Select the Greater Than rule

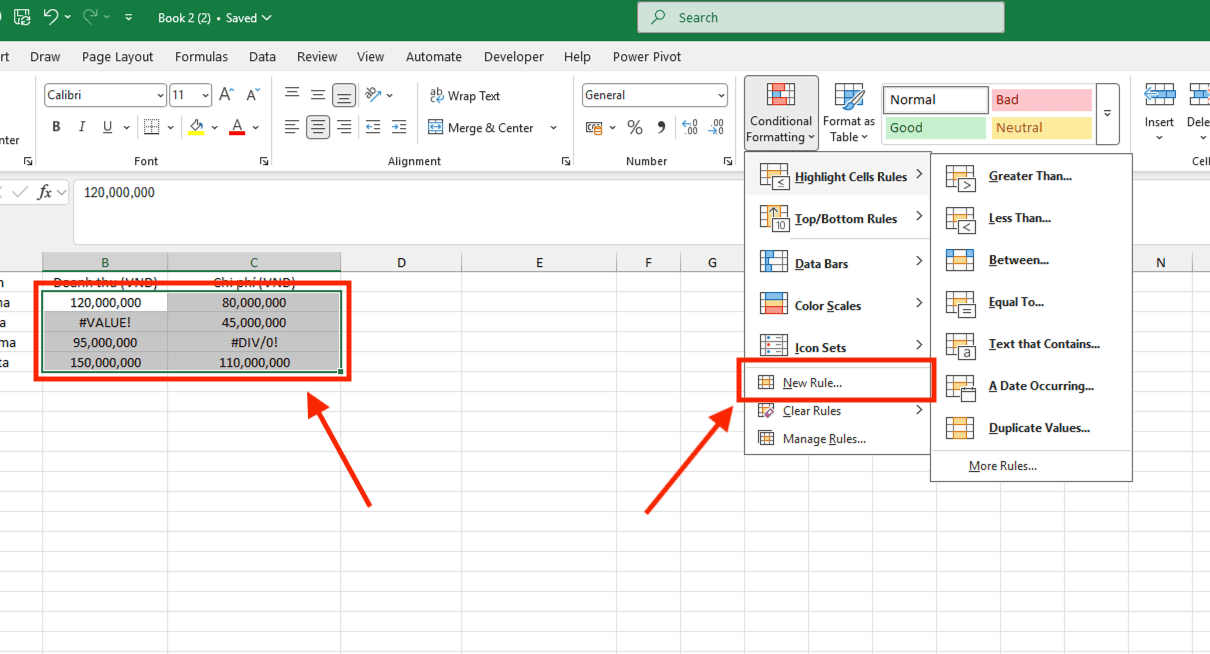point(1031,176)
